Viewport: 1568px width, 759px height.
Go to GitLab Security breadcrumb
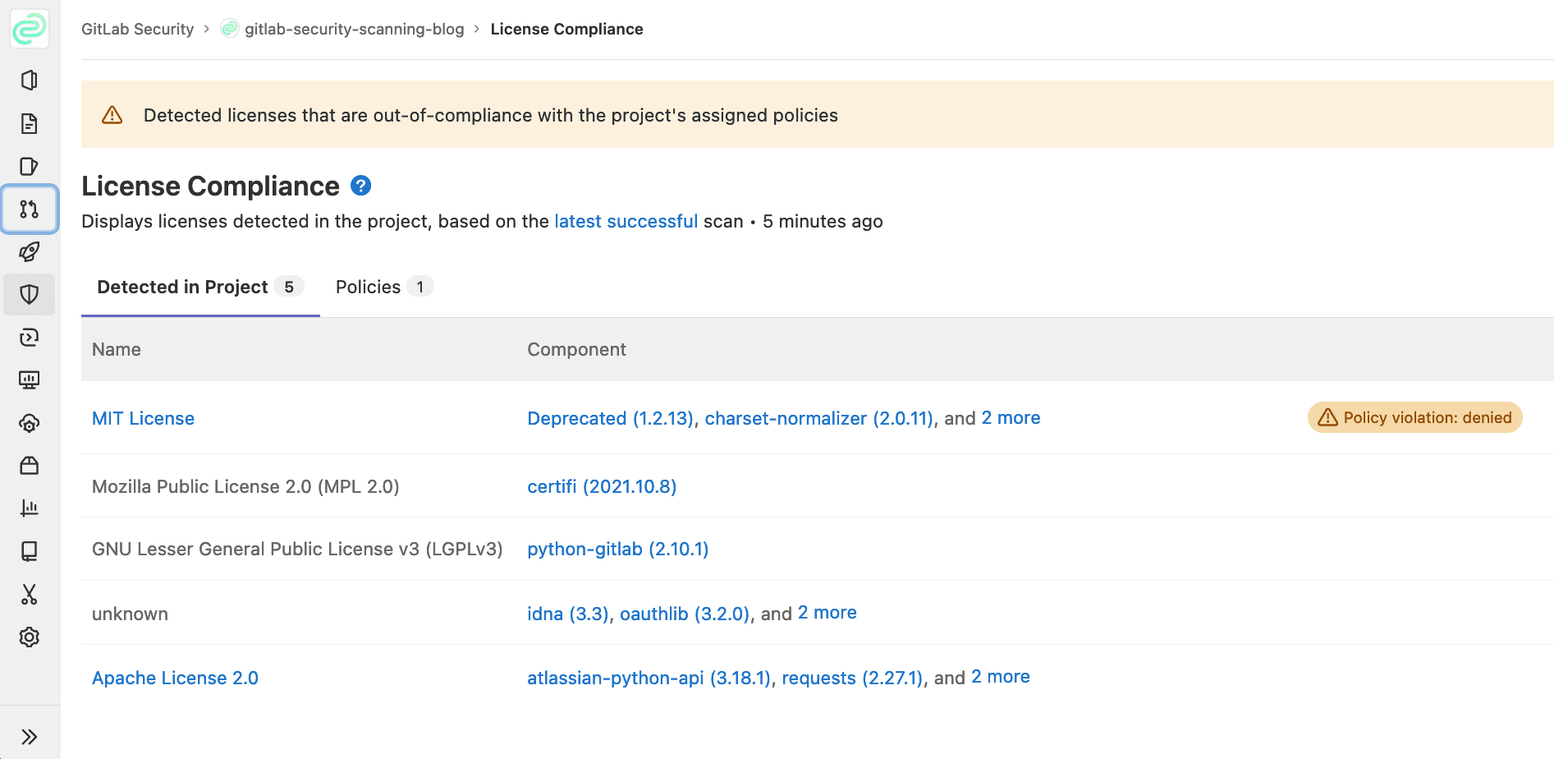point(137,30)
